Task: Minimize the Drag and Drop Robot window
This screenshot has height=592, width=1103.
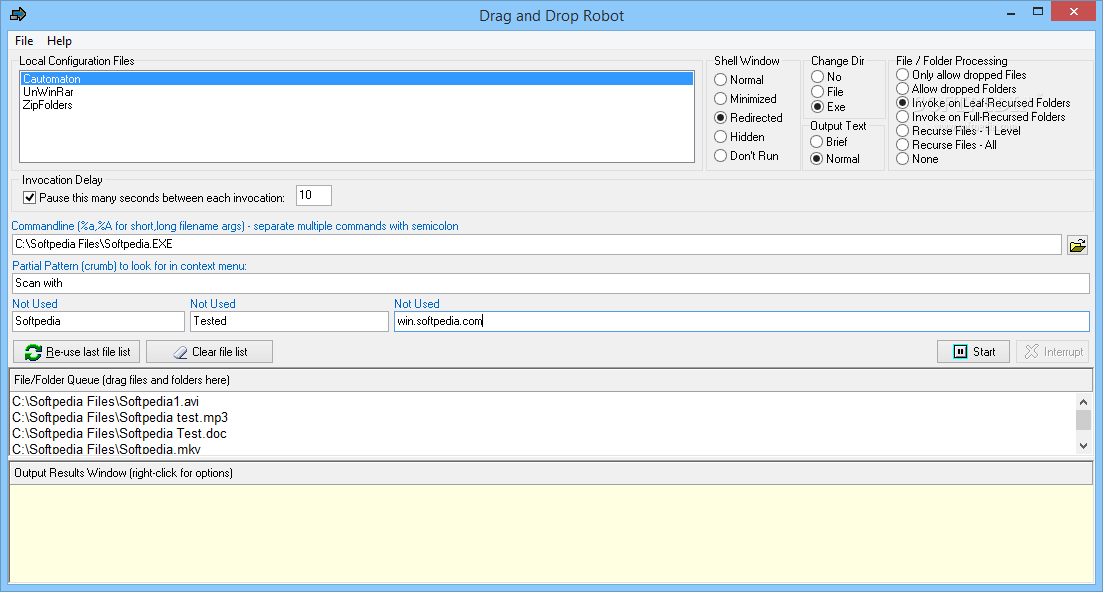Action: tap(1011, 13)
